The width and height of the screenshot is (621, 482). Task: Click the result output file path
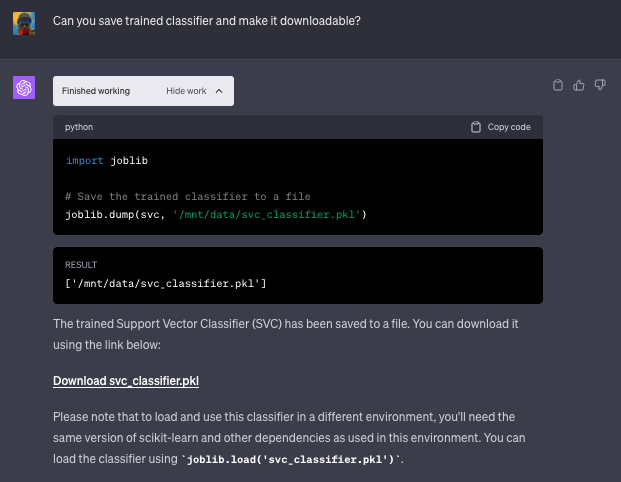tap(165, 284)
